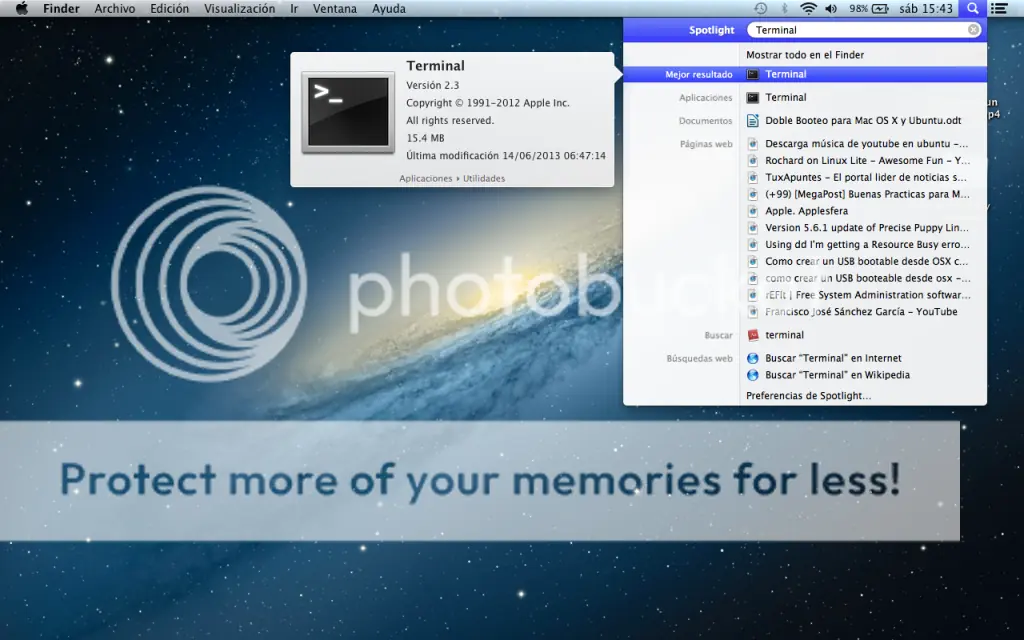Select terminal dictionary entry under Buscar

[784, 335]
